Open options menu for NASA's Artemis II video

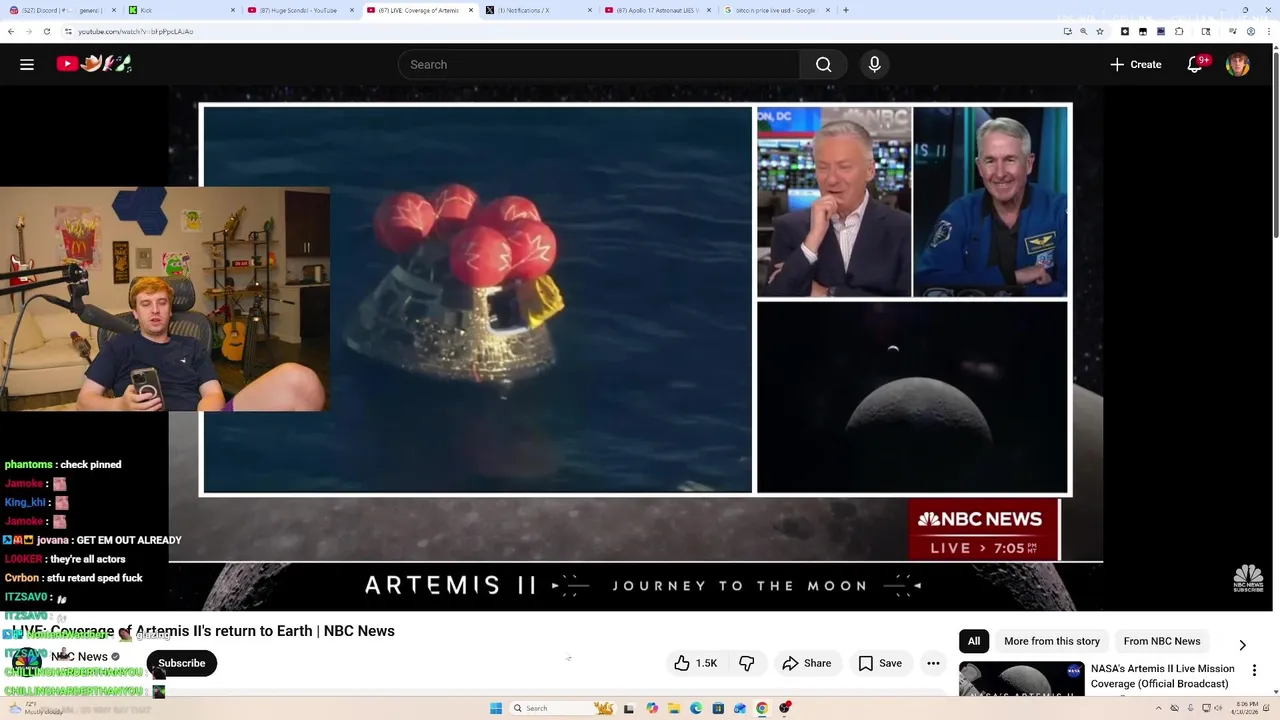(1254, 670)
